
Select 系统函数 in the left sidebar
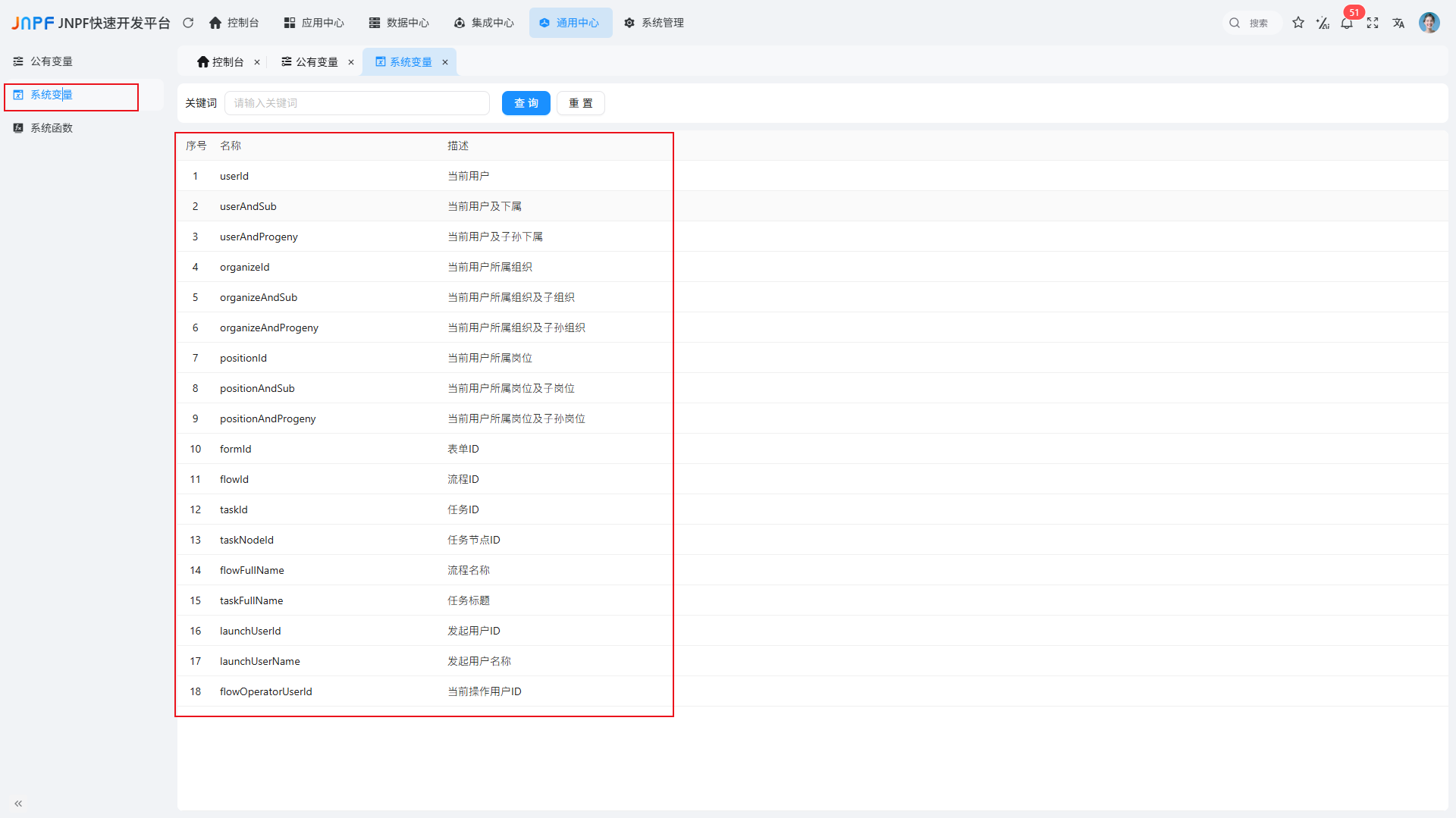pyautogui.click(x=52, y=128)
